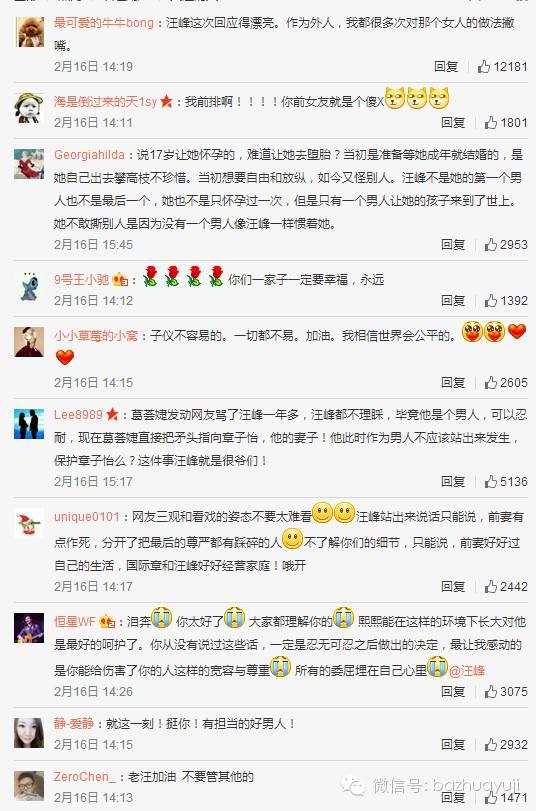Image resolution: width=536 pixels, height=811 pixels.
Task: Click the membership badge beside 恒星WF
Action: 107,621
